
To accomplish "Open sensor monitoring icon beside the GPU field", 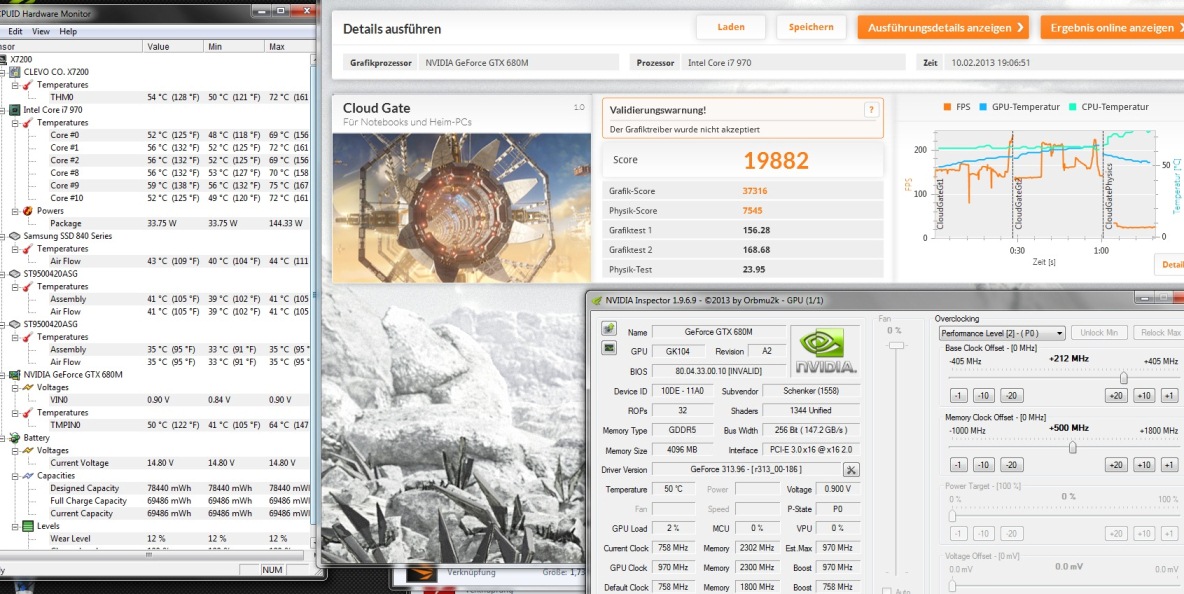I will tap(609, 349).
